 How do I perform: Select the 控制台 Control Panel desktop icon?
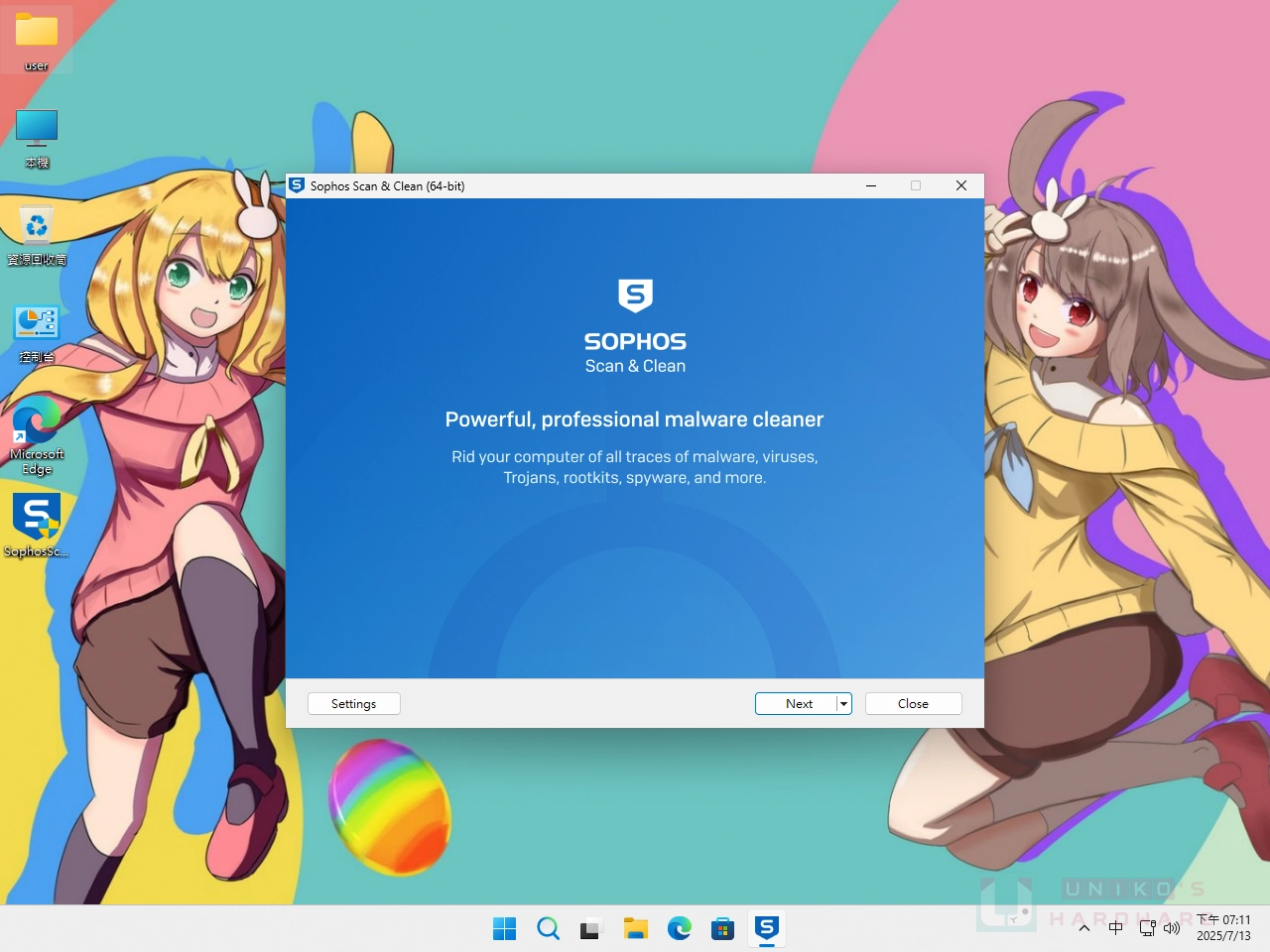pyautogui.click(x=37, y=333)
